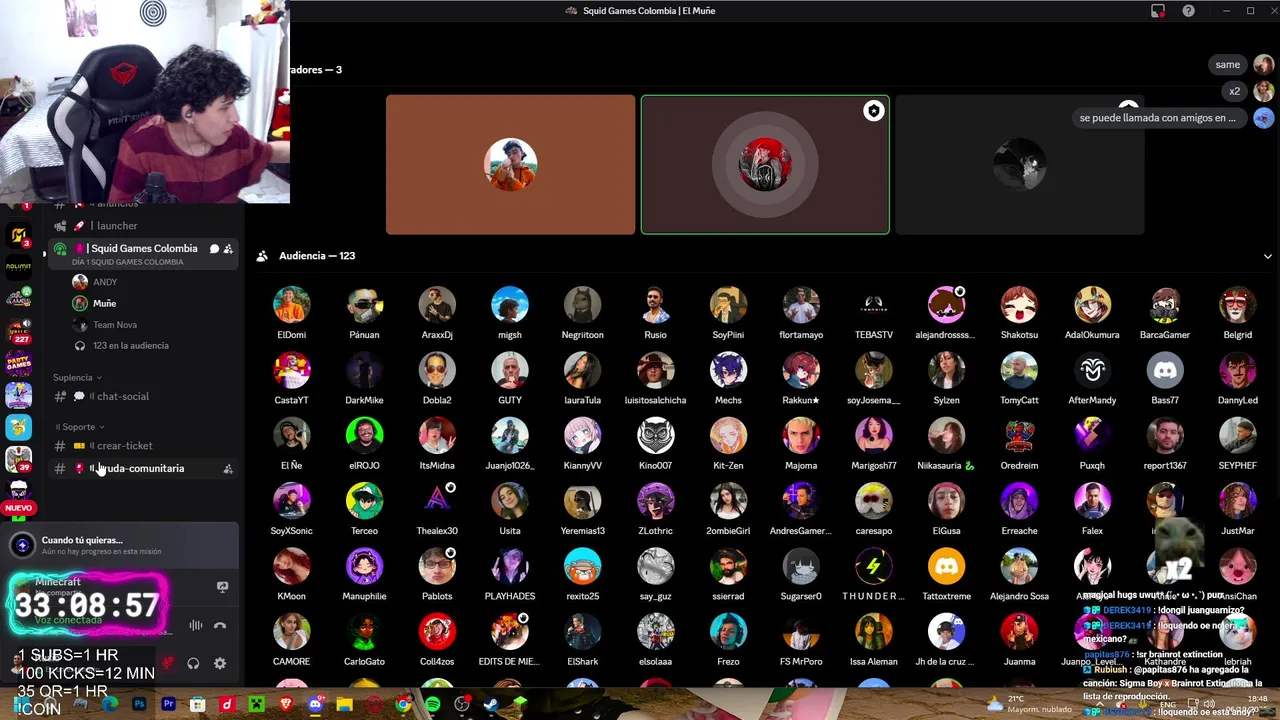Screen dimensions: 1280x720
Task: Open chat bubble icon on Squid Games Colombia channel
Action: tap(213, 249)
